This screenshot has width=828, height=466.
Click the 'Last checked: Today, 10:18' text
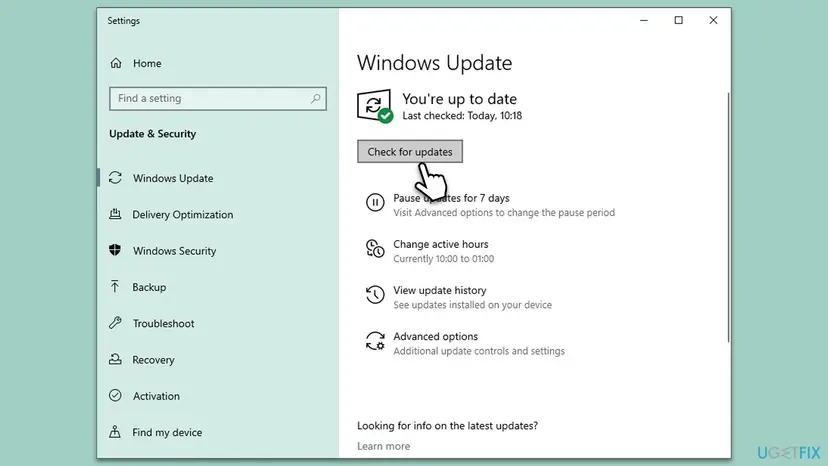tap(462, 116)
